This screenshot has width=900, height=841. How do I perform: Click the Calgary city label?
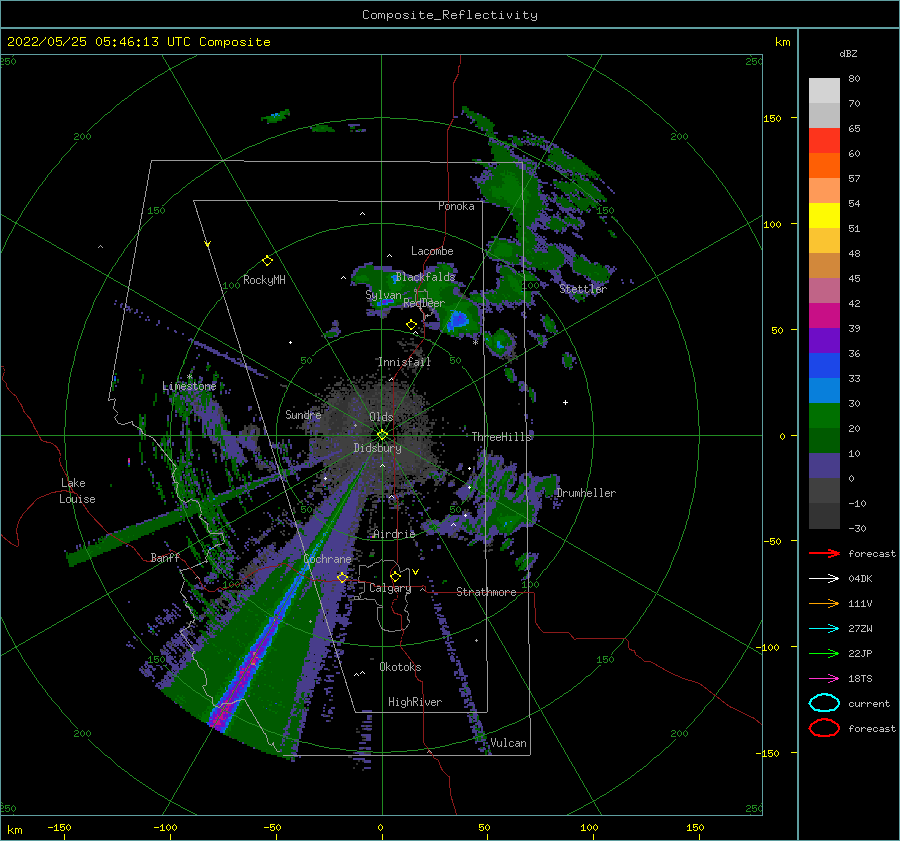390,588
